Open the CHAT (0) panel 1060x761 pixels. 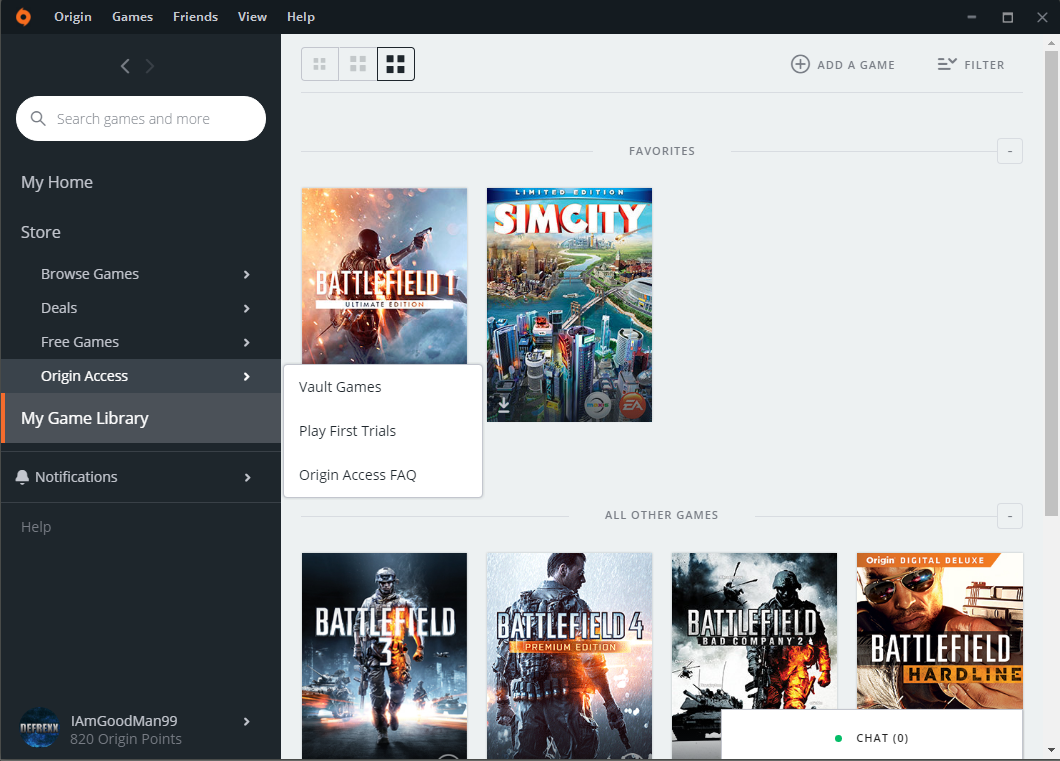click(x=872, y=735)
